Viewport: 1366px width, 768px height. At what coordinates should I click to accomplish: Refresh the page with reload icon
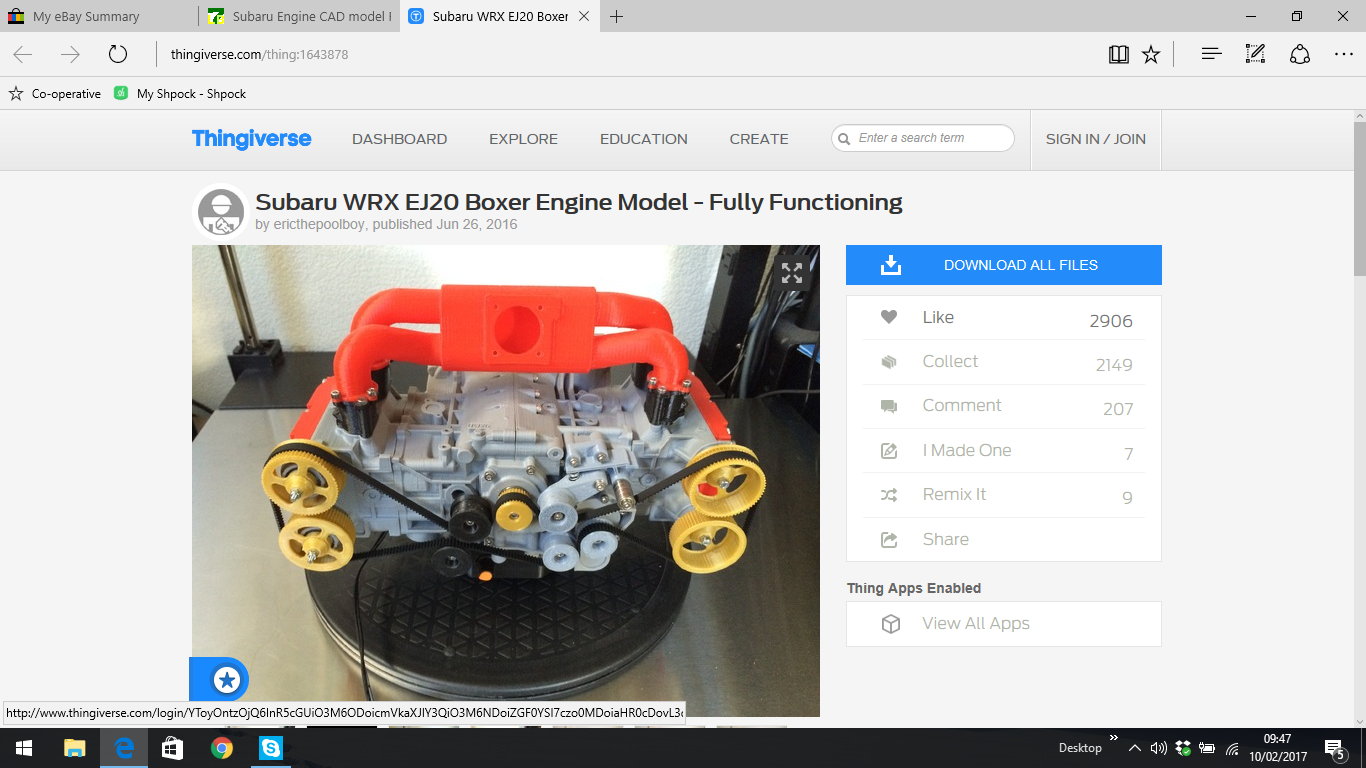[118, 55]
